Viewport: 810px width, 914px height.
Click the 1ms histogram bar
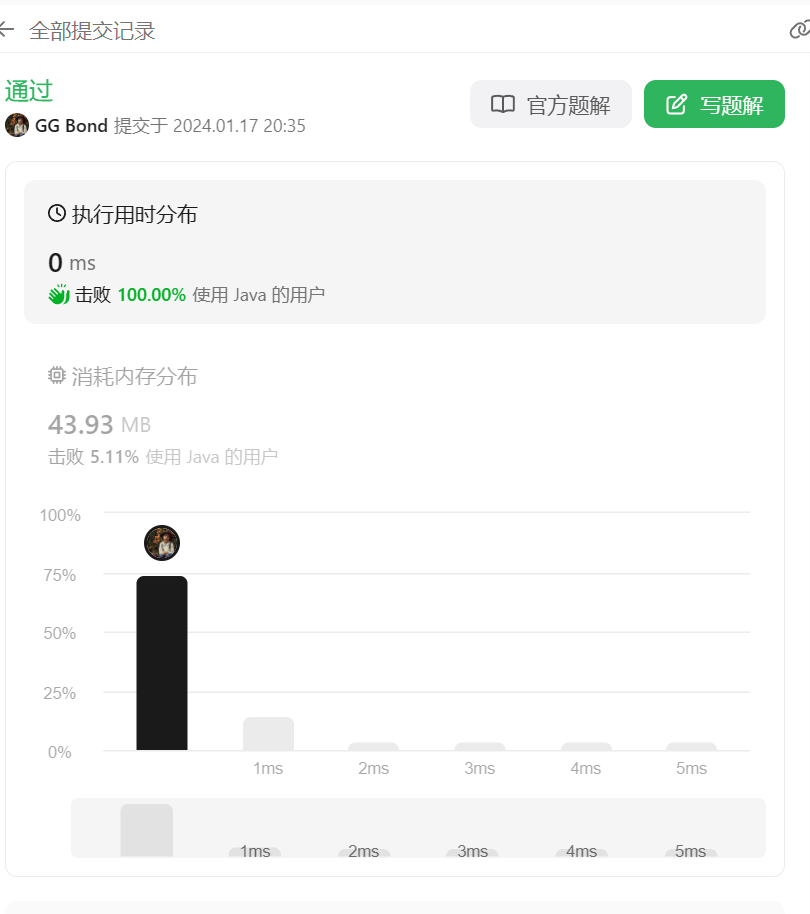[x=268, y=734]
